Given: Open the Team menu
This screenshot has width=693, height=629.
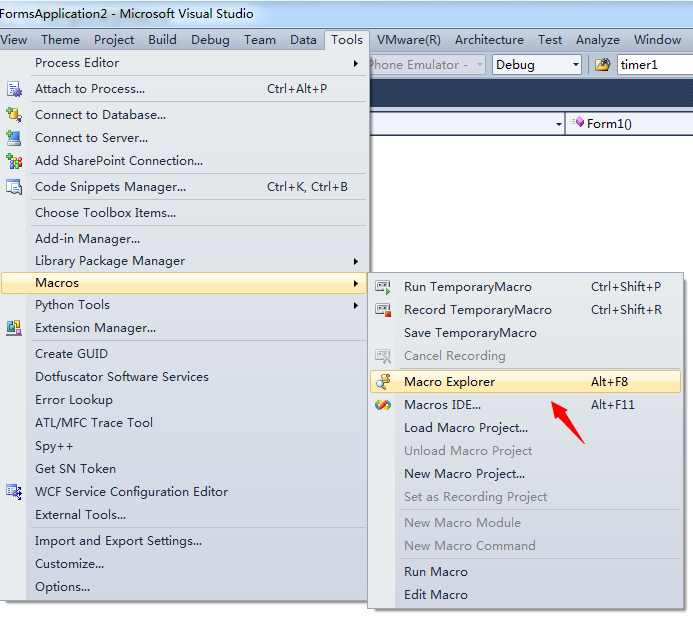Looking at the screenshot, I should tap(260, 40).
